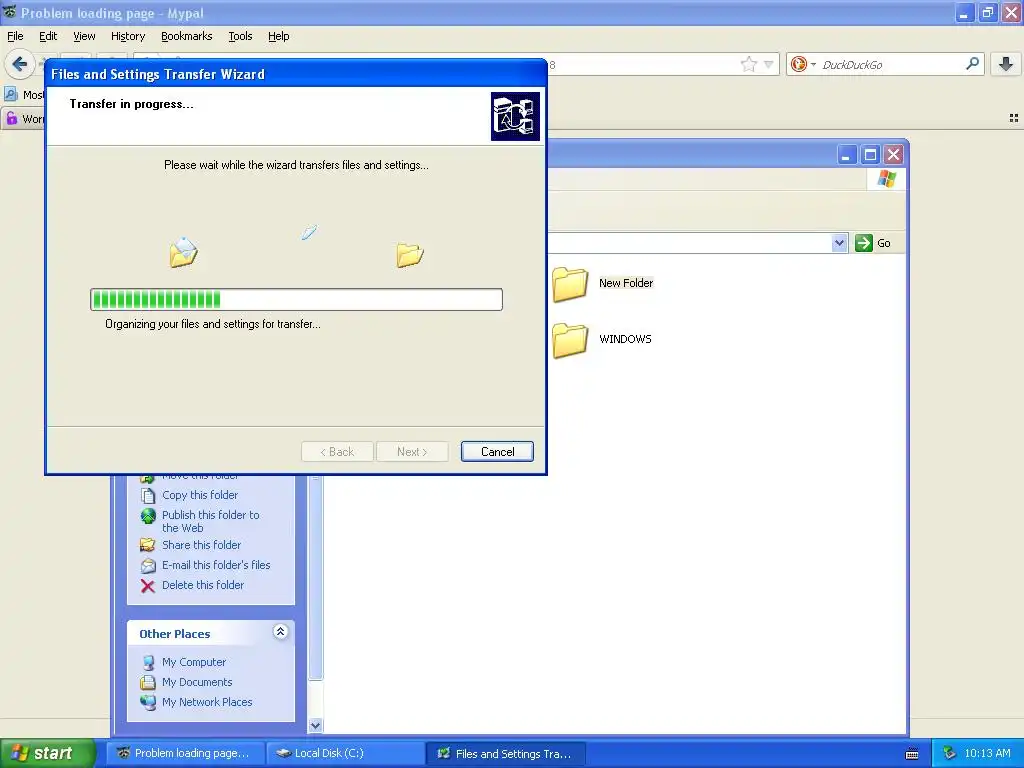This screenshot has height=768, width=1024.
Task: Click the keyboard icon in system tray
Action: [912, 754]
